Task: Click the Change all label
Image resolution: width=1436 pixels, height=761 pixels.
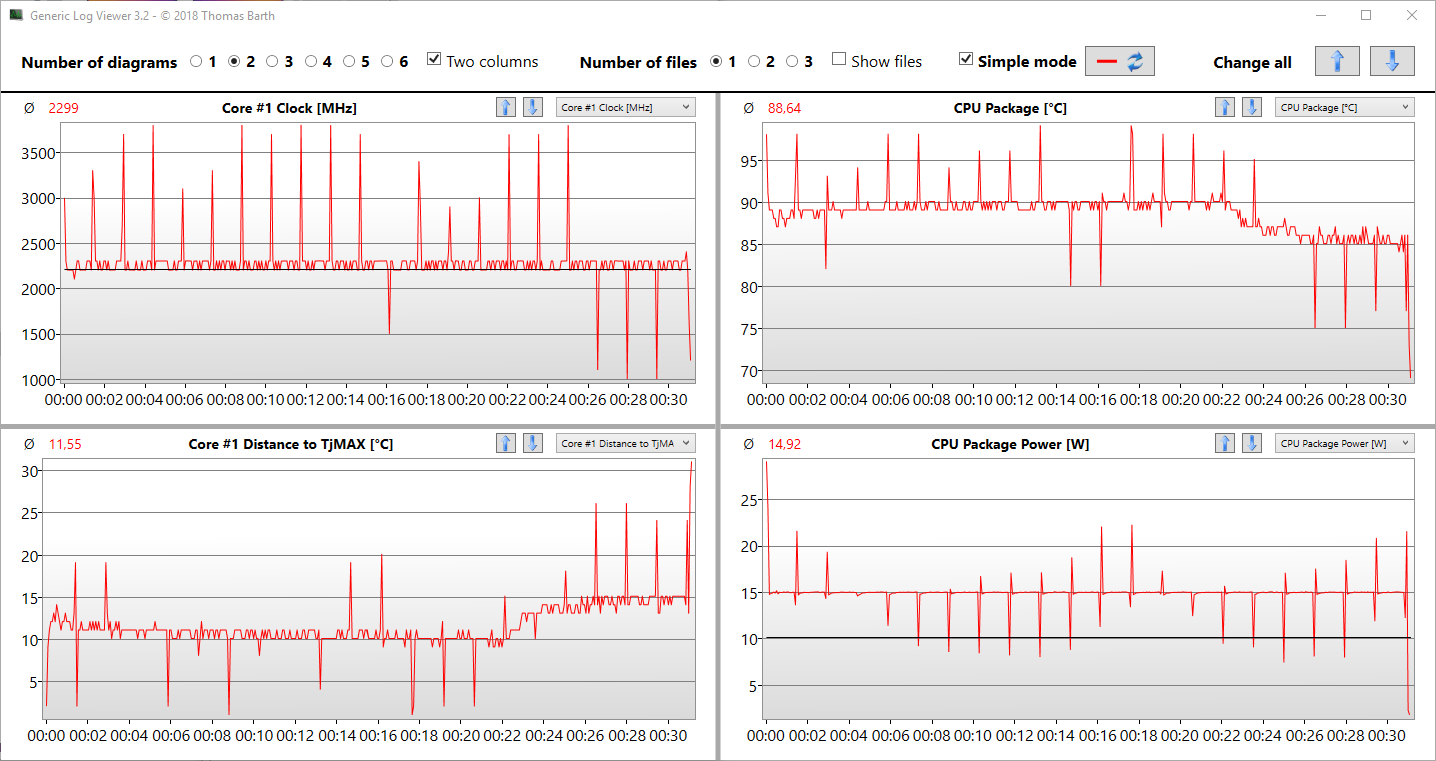Action: tap(1252, 62)
